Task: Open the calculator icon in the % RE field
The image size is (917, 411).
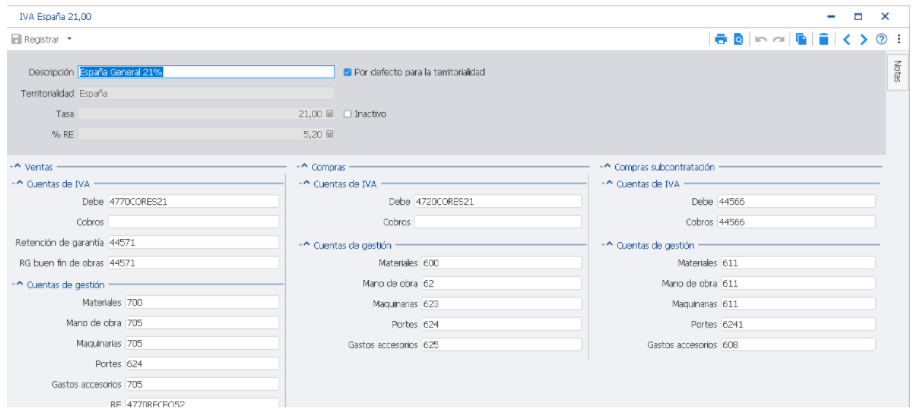Action: click(x=329, y=134)
